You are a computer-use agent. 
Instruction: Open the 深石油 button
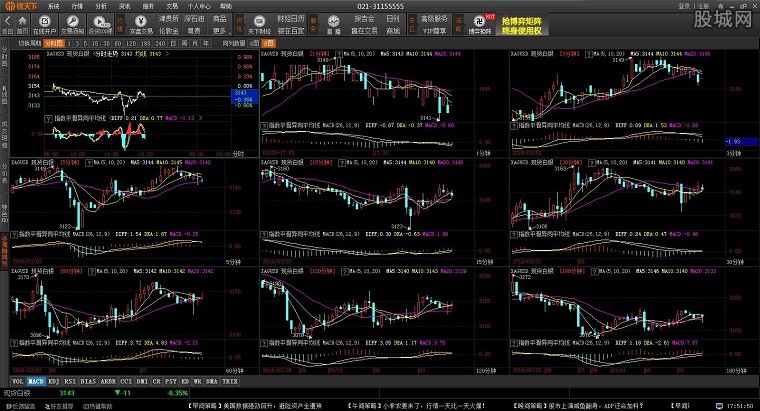coord(194,18)
